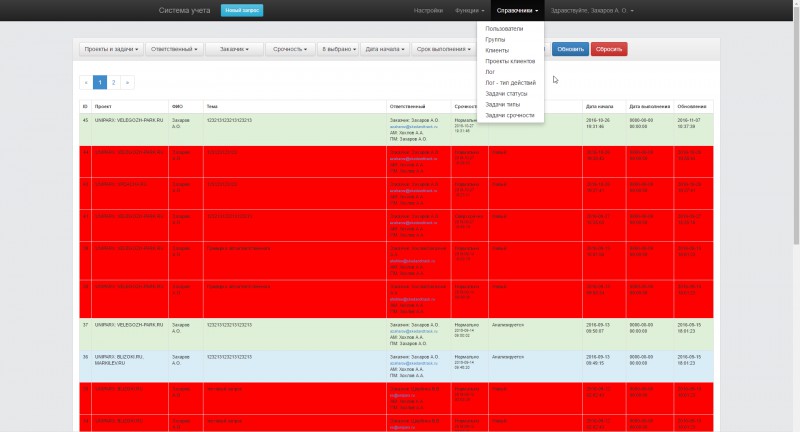Image resolution: width=800 pixels, height=432 pixels.
Task: Open the Захаров А. О. user menu
Action: point(592,10)
